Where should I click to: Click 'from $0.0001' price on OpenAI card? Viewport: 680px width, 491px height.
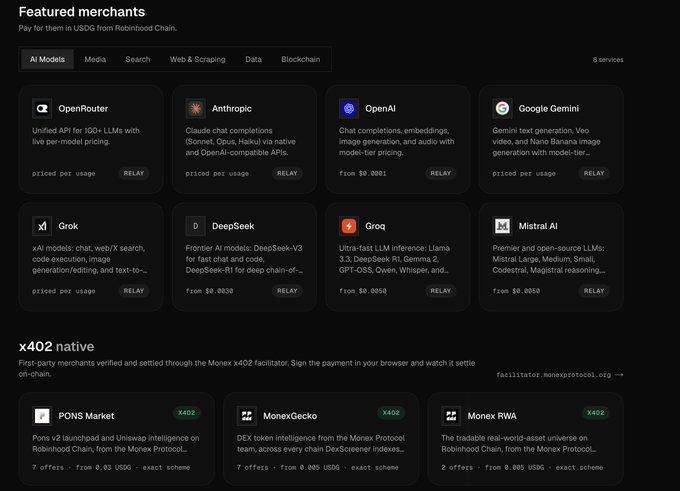[363, 173]
